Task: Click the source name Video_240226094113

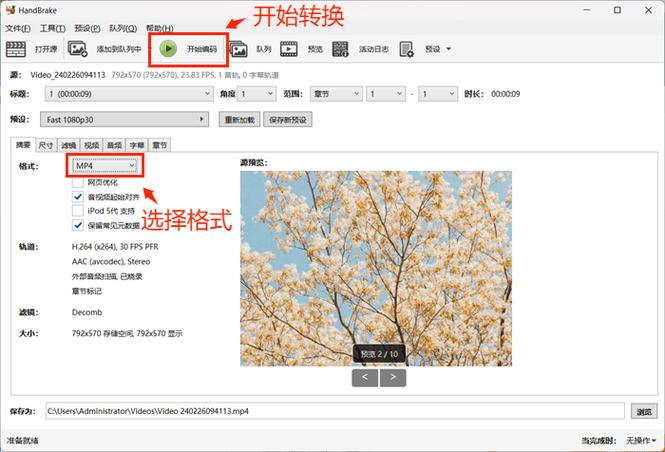Action: [68, 75]
